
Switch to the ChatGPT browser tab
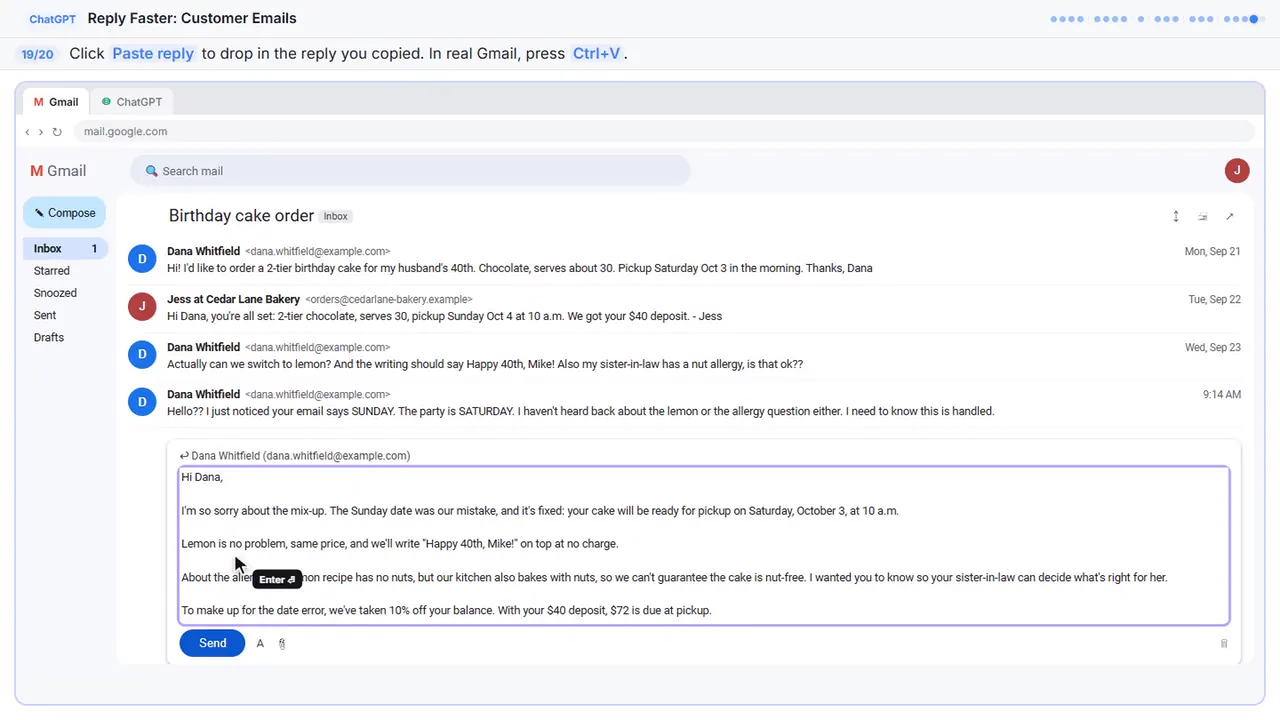coord(131,102)
